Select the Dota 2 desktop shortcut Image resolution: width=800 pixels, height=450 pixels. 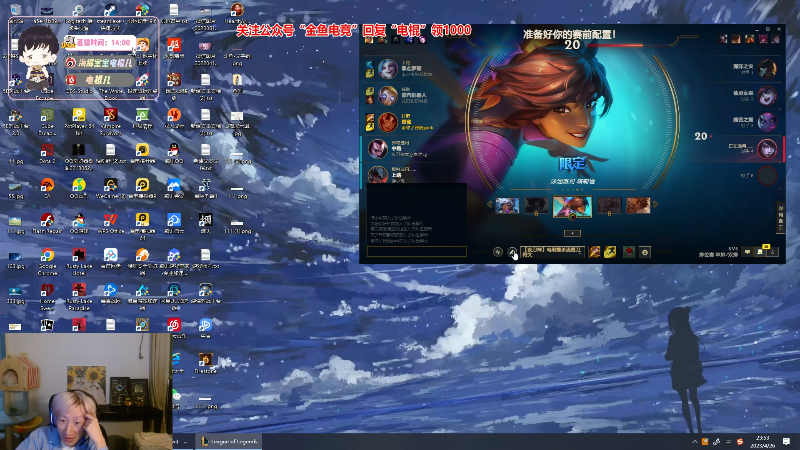coord(47,153)
